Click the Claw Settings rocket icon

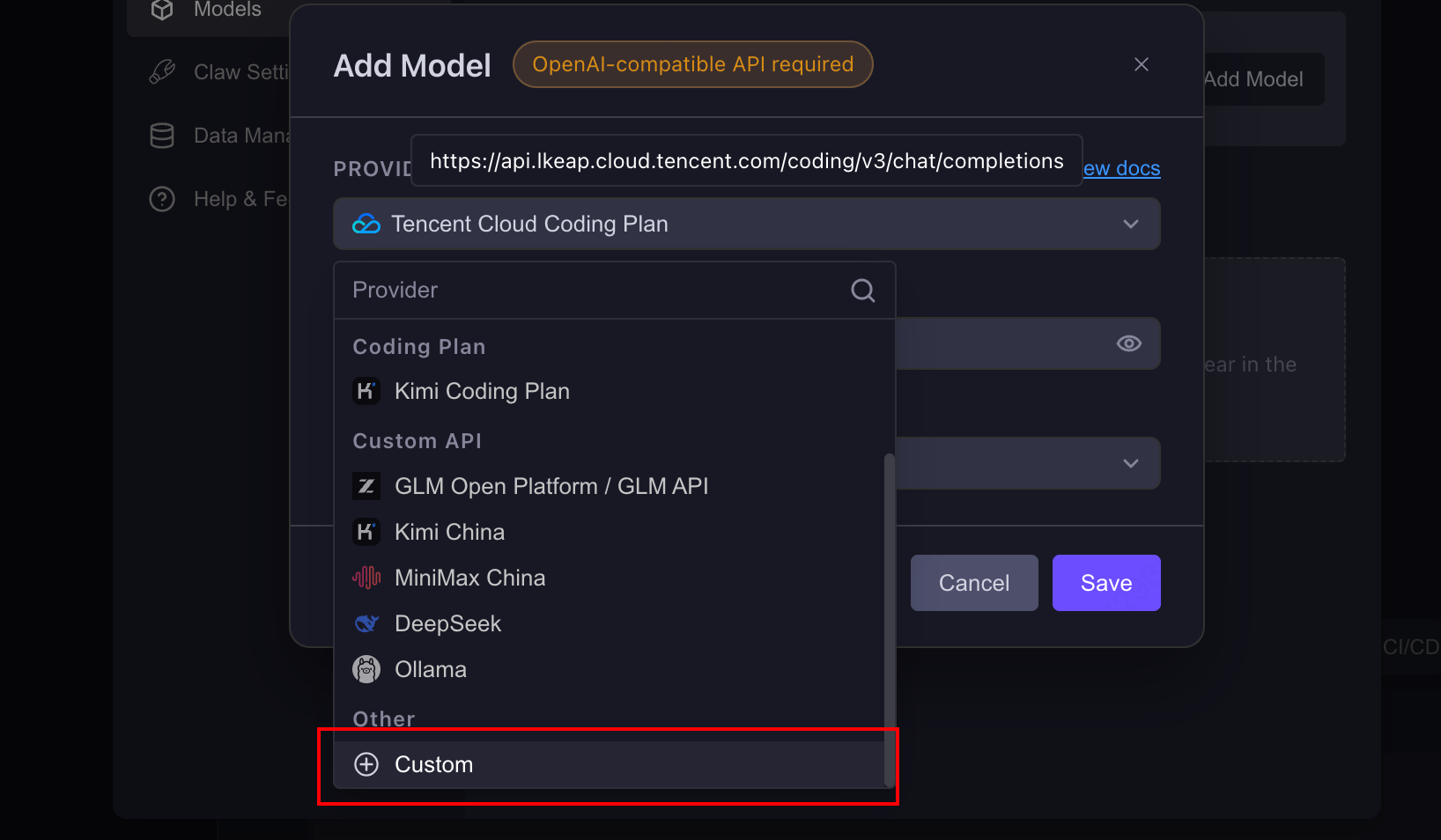click(162, 72)
